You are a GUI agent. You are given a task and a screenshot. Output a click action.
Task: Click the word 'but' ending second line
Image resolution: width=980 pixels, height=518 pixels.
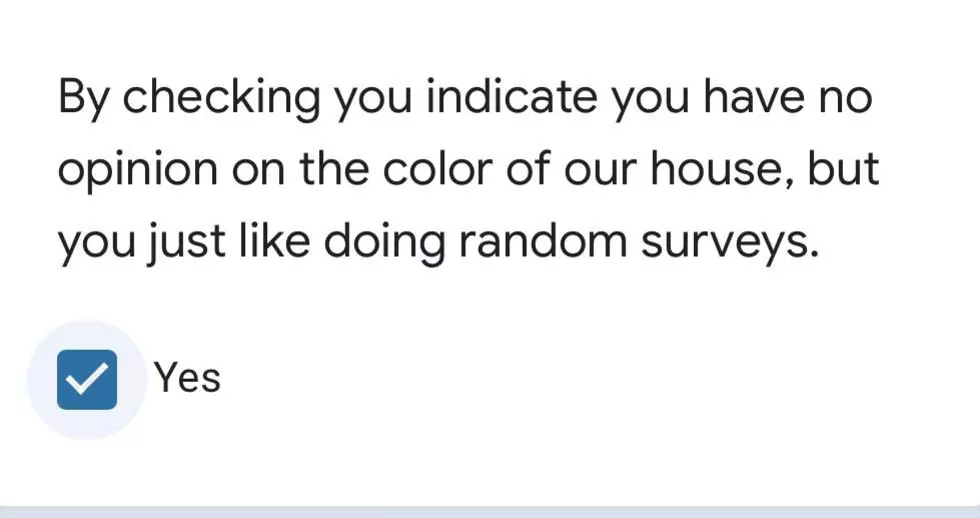844,167
